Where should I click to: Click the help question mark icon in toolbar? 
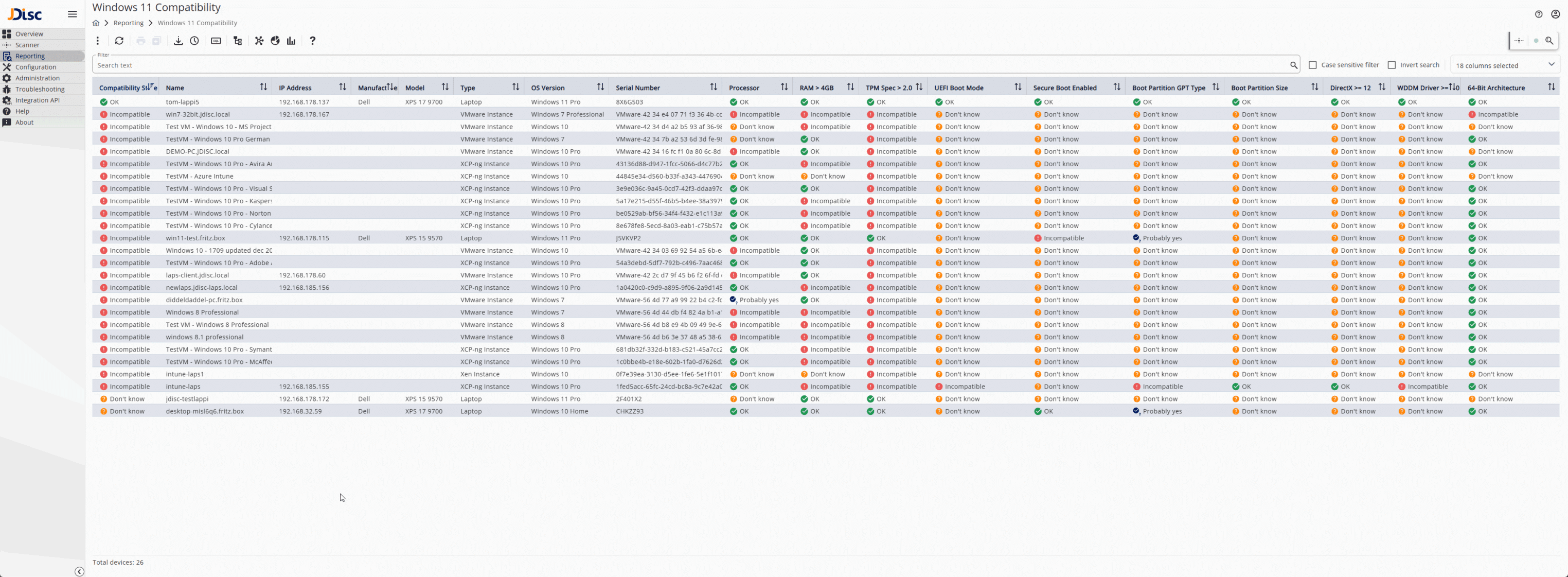[x=312, y=41]
